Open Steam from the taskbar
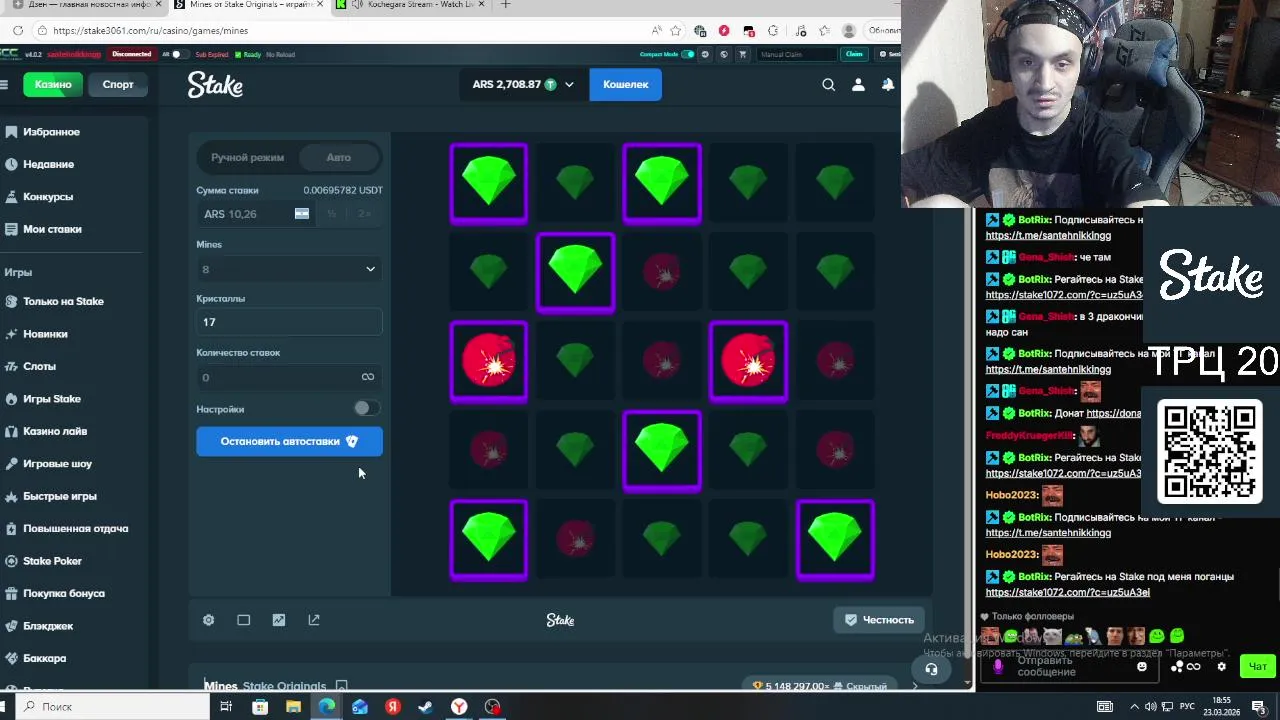Screen dimensions: 1280x720 click(425, 707)
